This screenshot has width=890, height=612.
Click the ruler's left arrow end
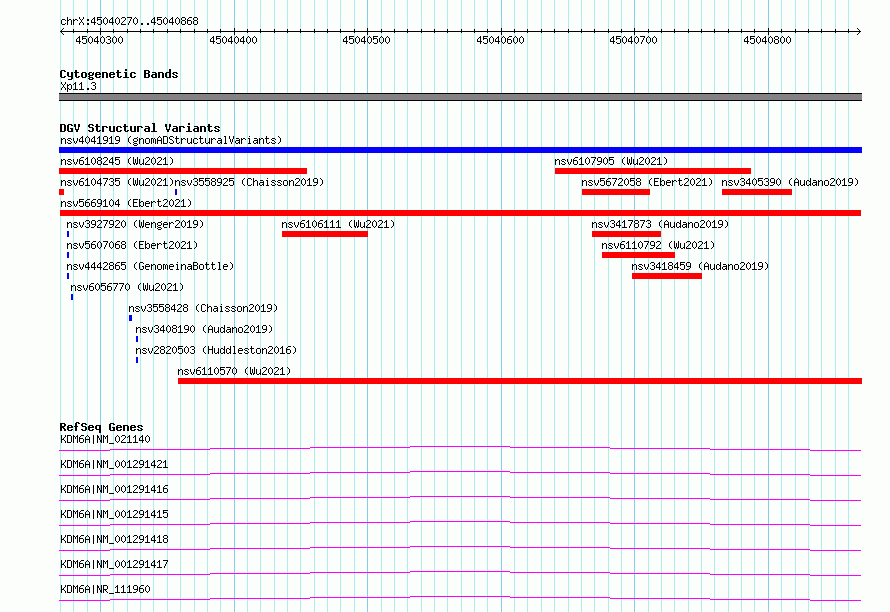click(62, 32)
